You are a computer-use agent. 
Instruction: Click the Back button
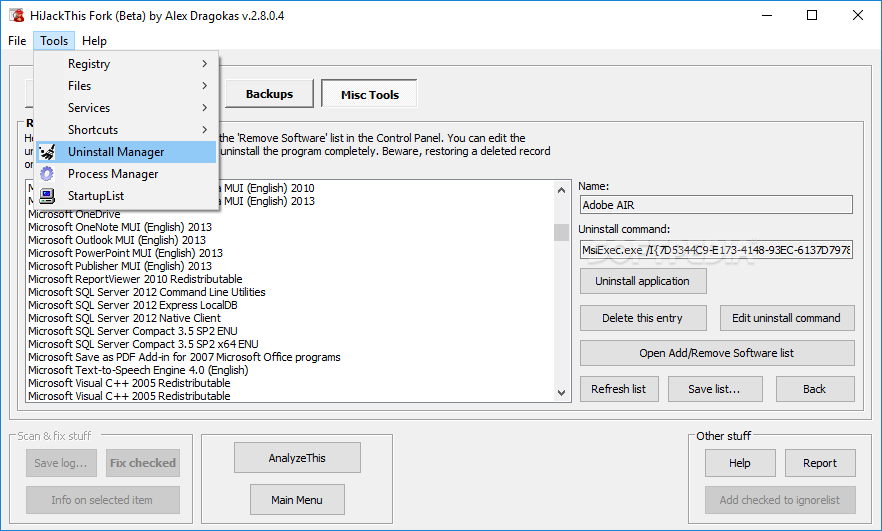pos(814,389)
